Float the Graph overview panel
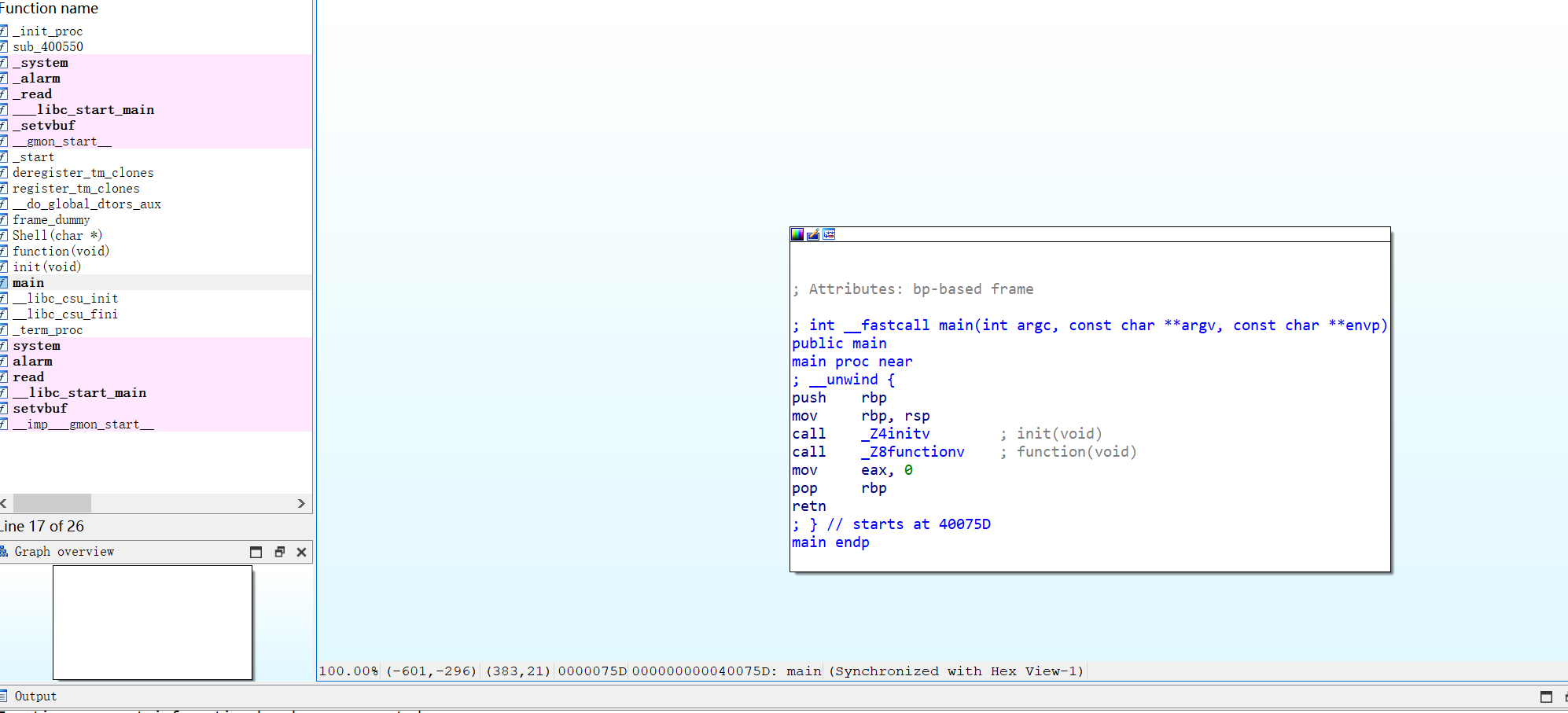The width and height of the screenshot is (1568, 713). tap(279, 552)
